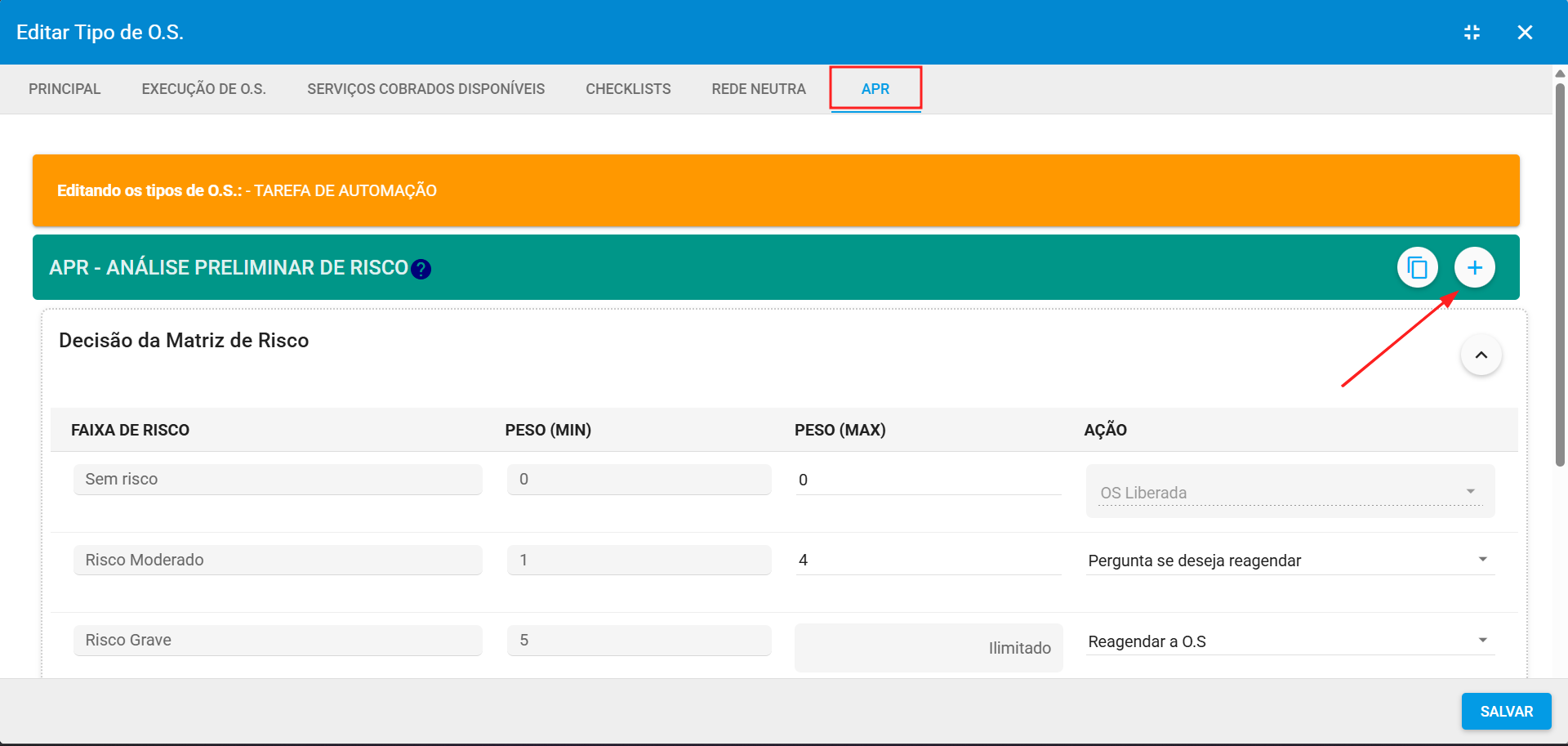1568x746 pixels.
Task: Click the exit fullscreen icon in header
Action: pyautogui.click(x=1472, y=33)
